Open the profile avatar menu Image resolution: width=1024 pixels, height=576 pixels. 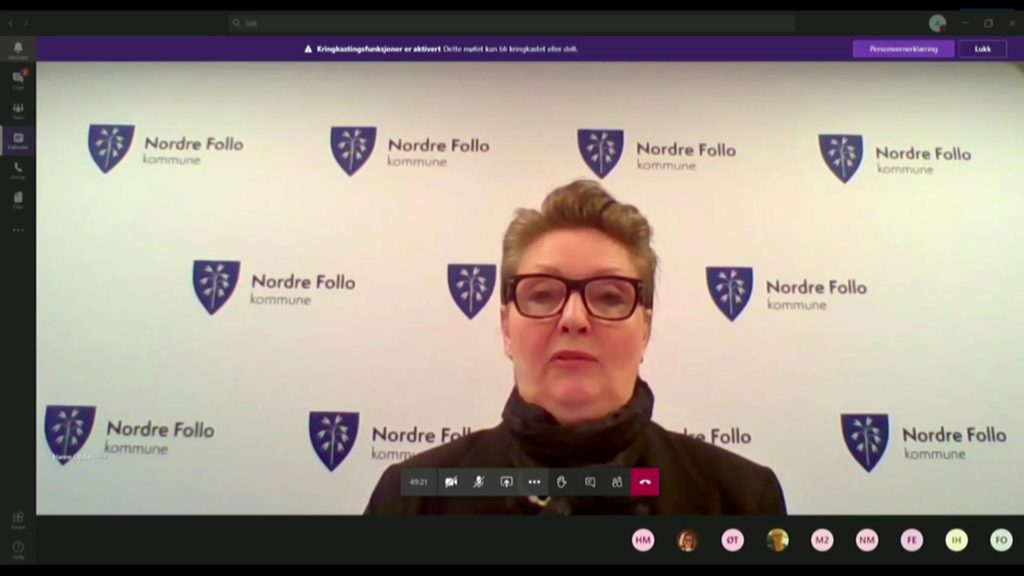[x=937, y=23]
